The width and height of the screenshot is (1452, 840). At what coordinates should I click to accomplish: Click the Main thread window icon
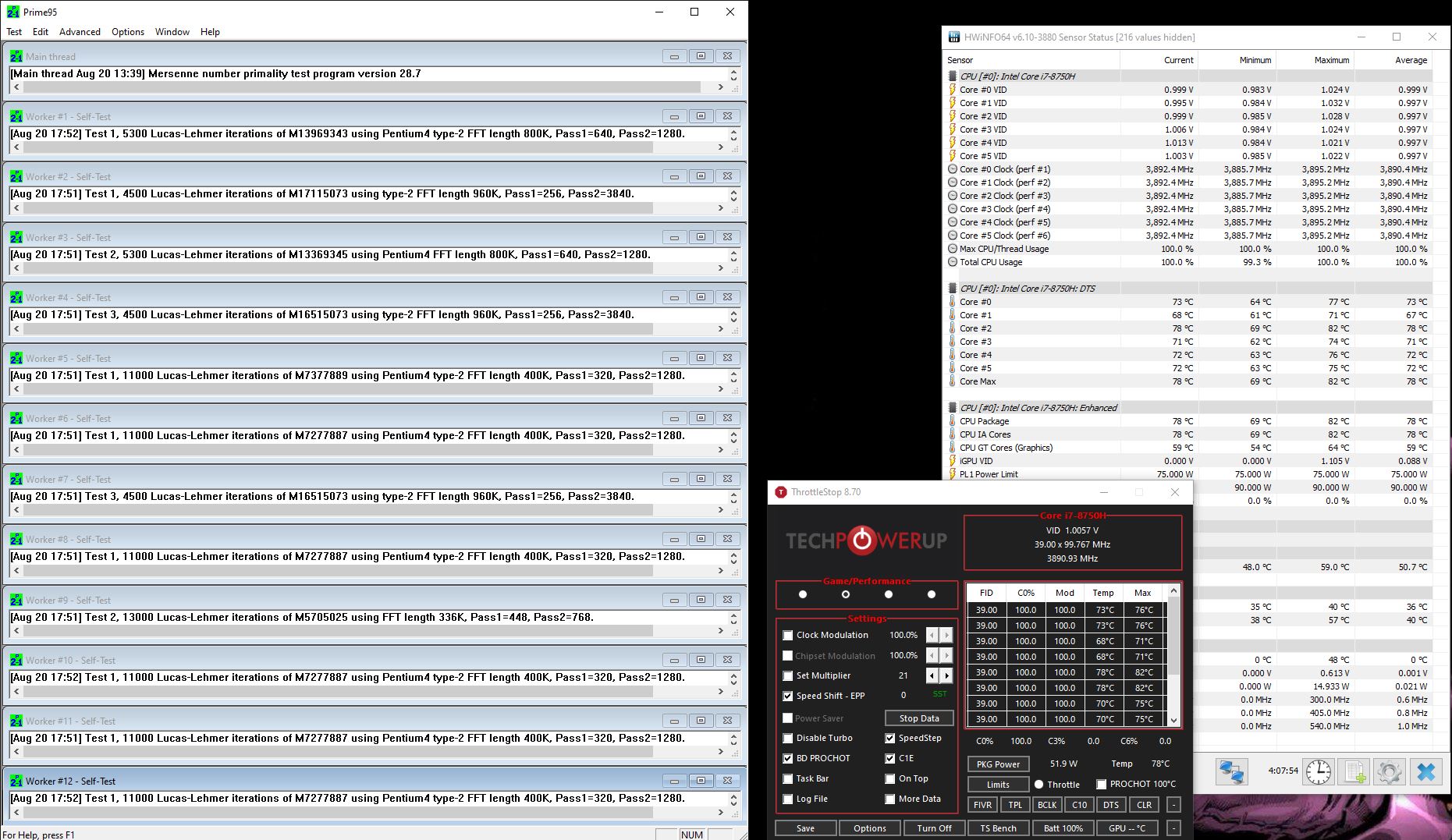click(16, 56)
